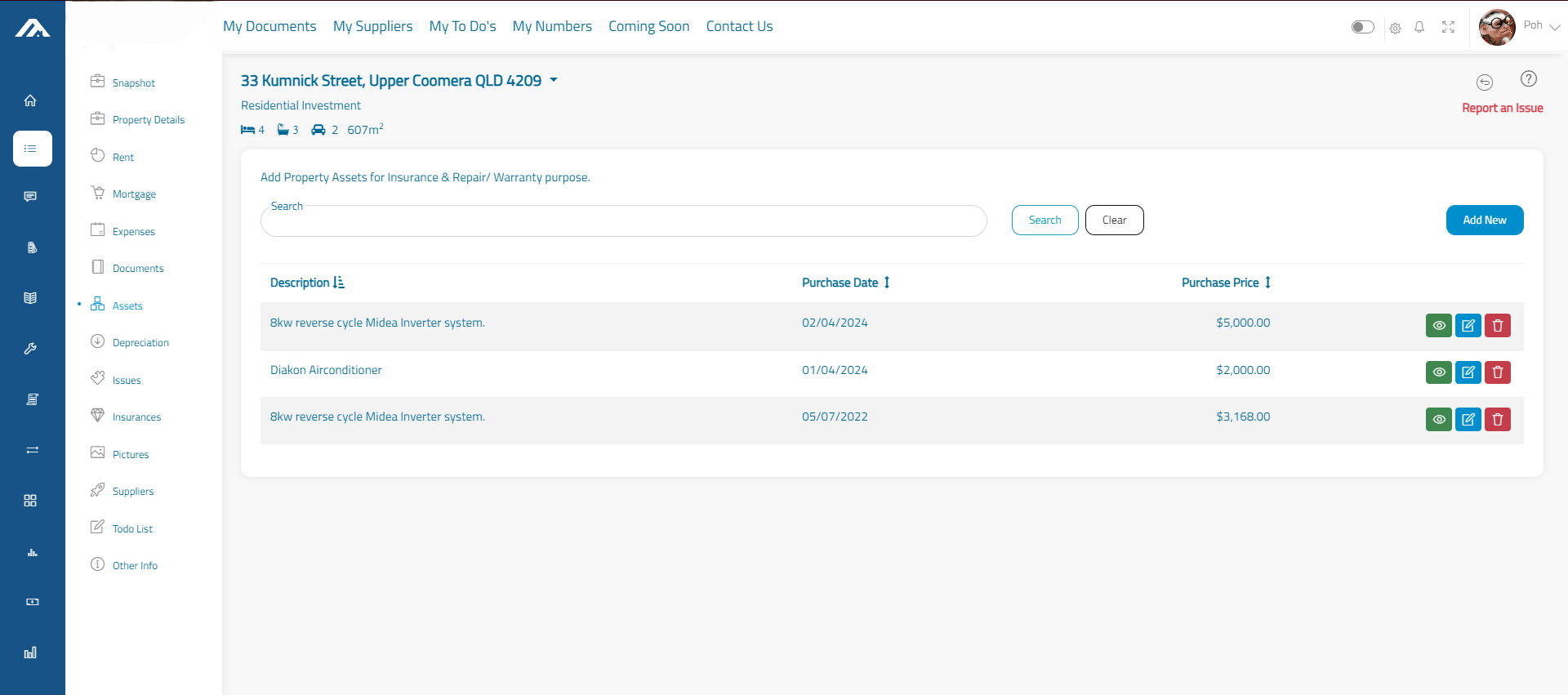1568x695 pixels.
Task: Open My Suppliers in top menu
Action: click(372, 26)
